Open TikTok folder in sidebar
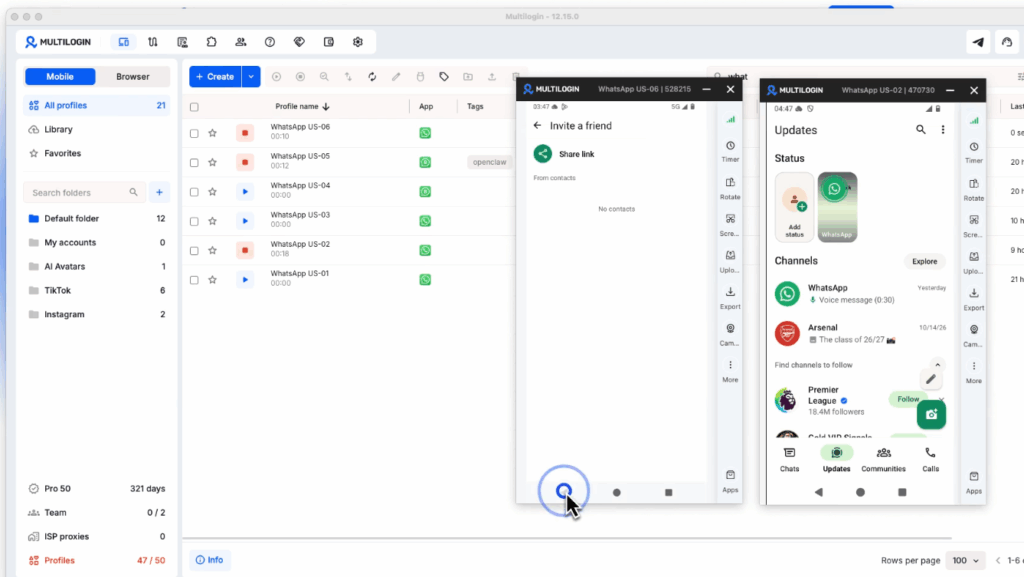The height and width of the screenshot is (577, 1024). tap(97, 290)
